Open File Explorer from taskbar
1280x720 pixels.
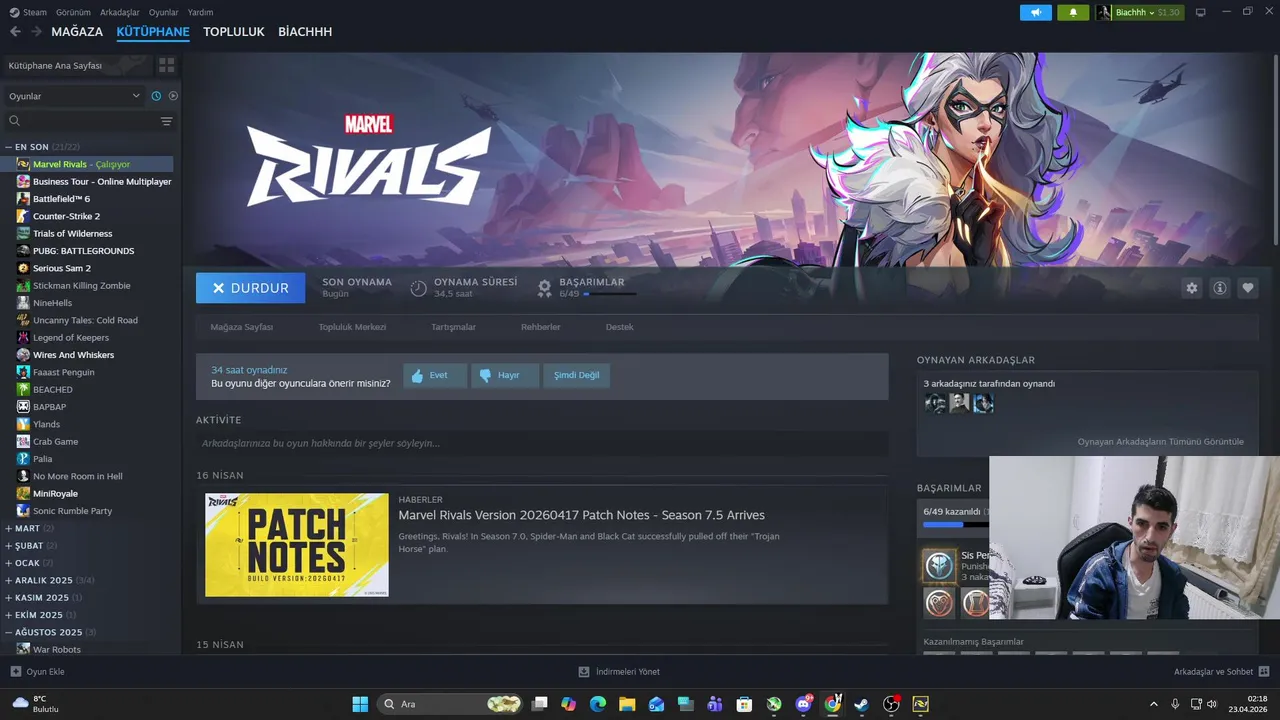(x=627, y=704)
